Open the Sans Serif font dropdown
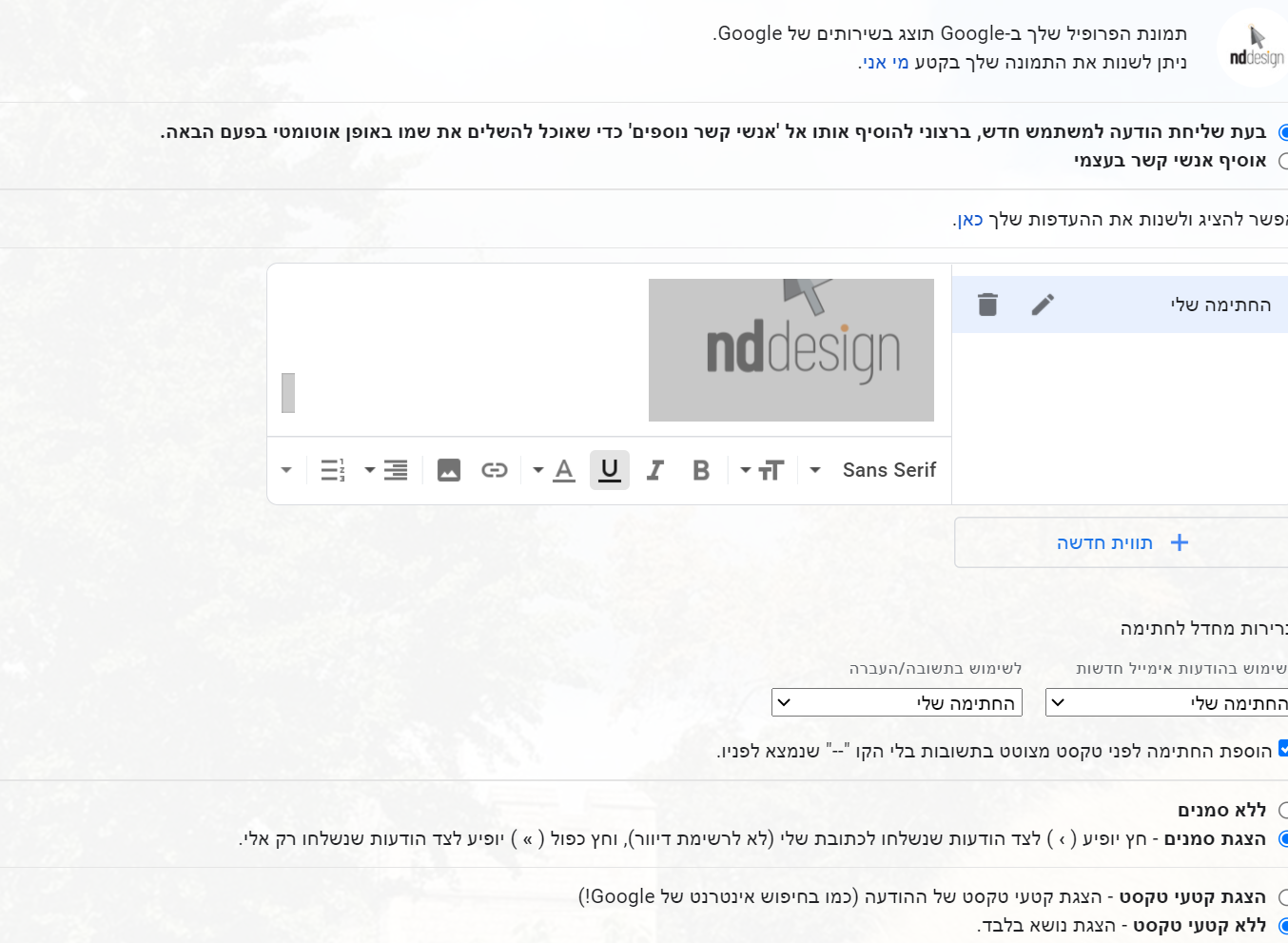Viewport: 1288px width, 943px height. tap(889, 470)
